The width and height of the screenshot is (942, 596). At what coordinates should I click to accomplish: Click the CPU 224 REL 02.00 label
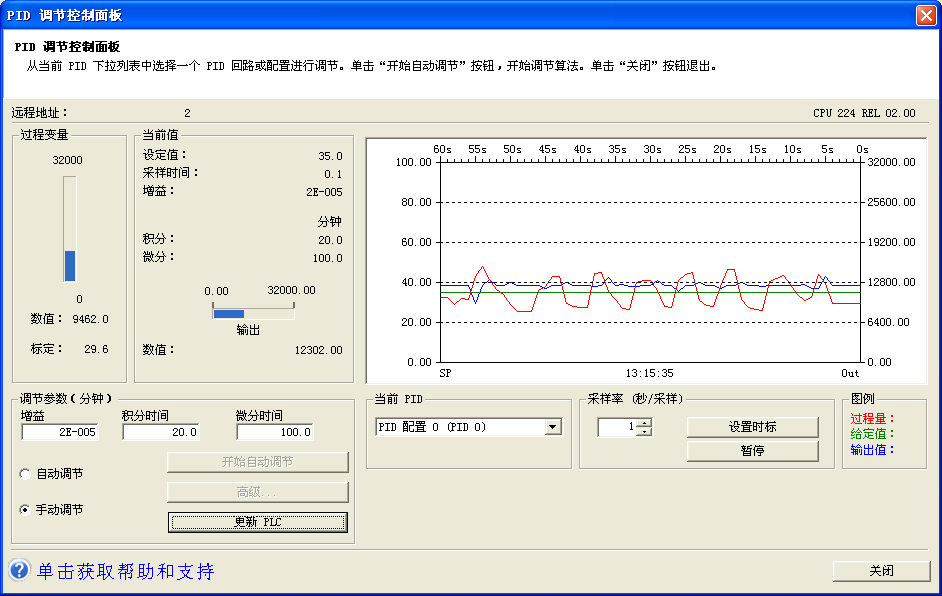864,113
